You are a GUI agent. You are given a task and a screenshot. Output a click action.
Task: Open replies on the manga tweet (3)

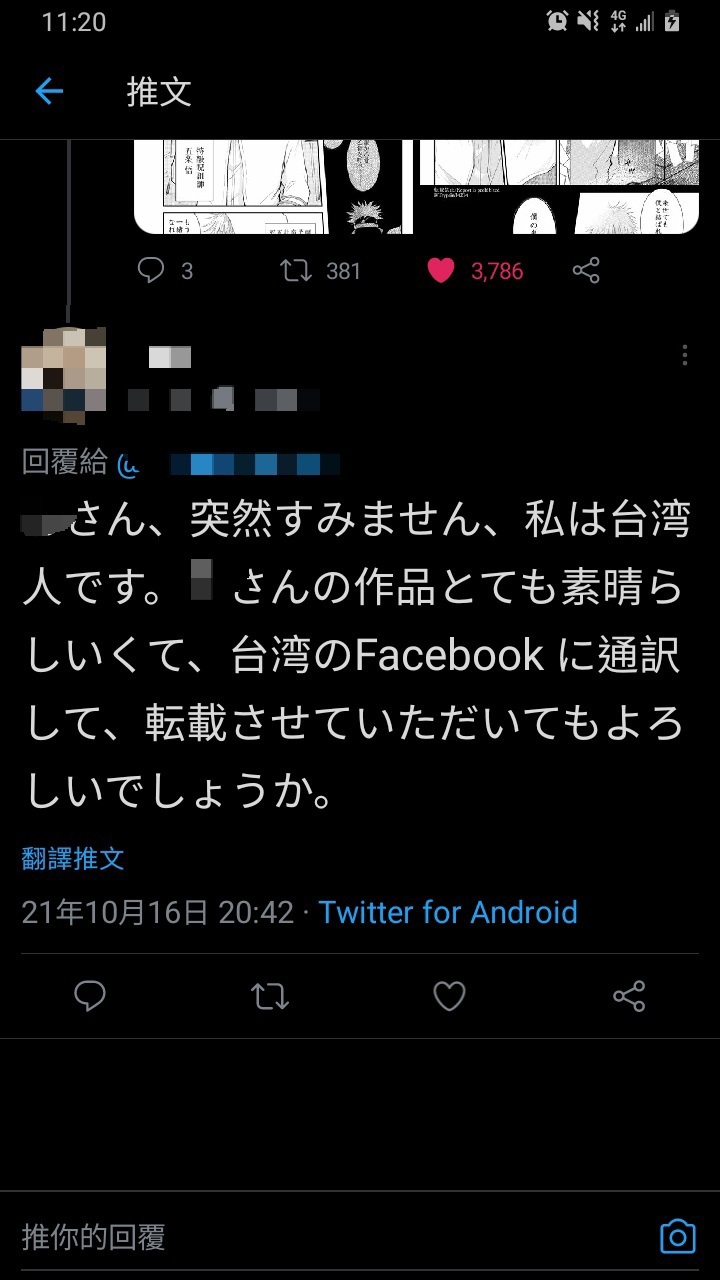(x=165, y=270)
